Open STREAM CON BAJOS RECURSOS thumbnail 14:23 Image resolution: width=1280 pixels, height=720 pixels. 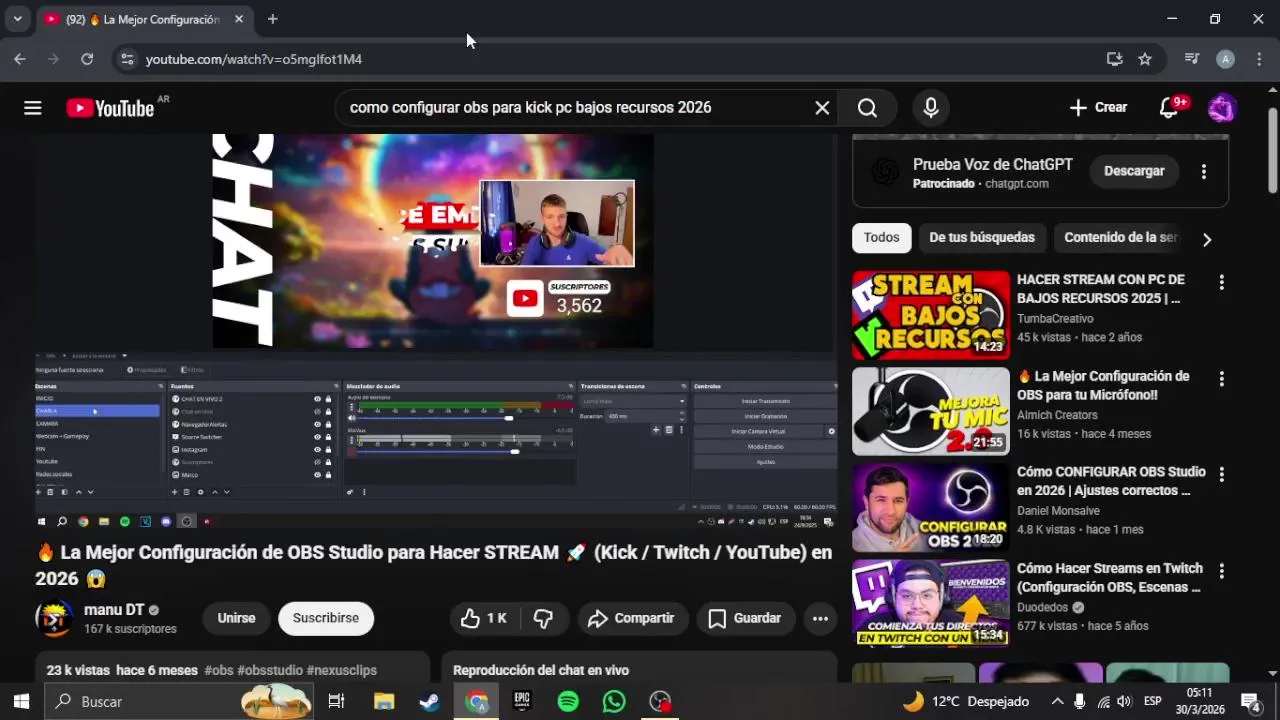coord(931,315)
